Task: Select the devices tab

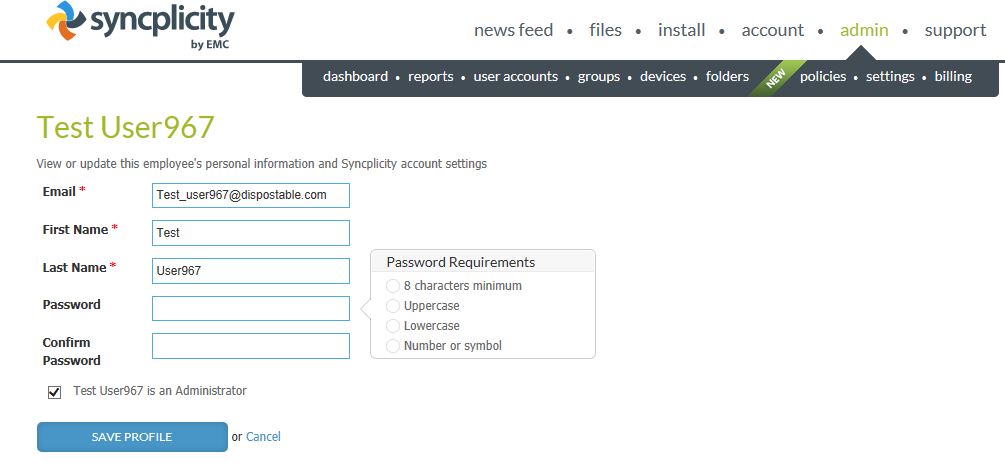Action: click(x=663, y=77)
